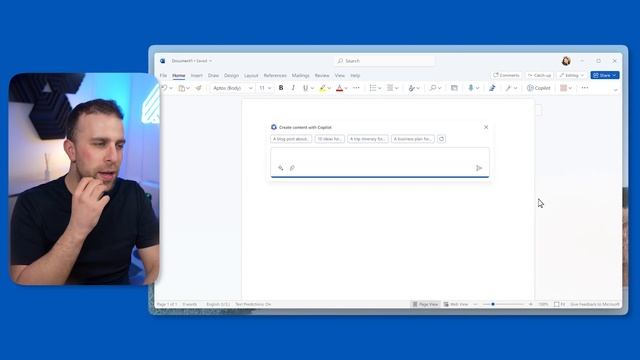Expand the underline style arrow

point(312,88)
